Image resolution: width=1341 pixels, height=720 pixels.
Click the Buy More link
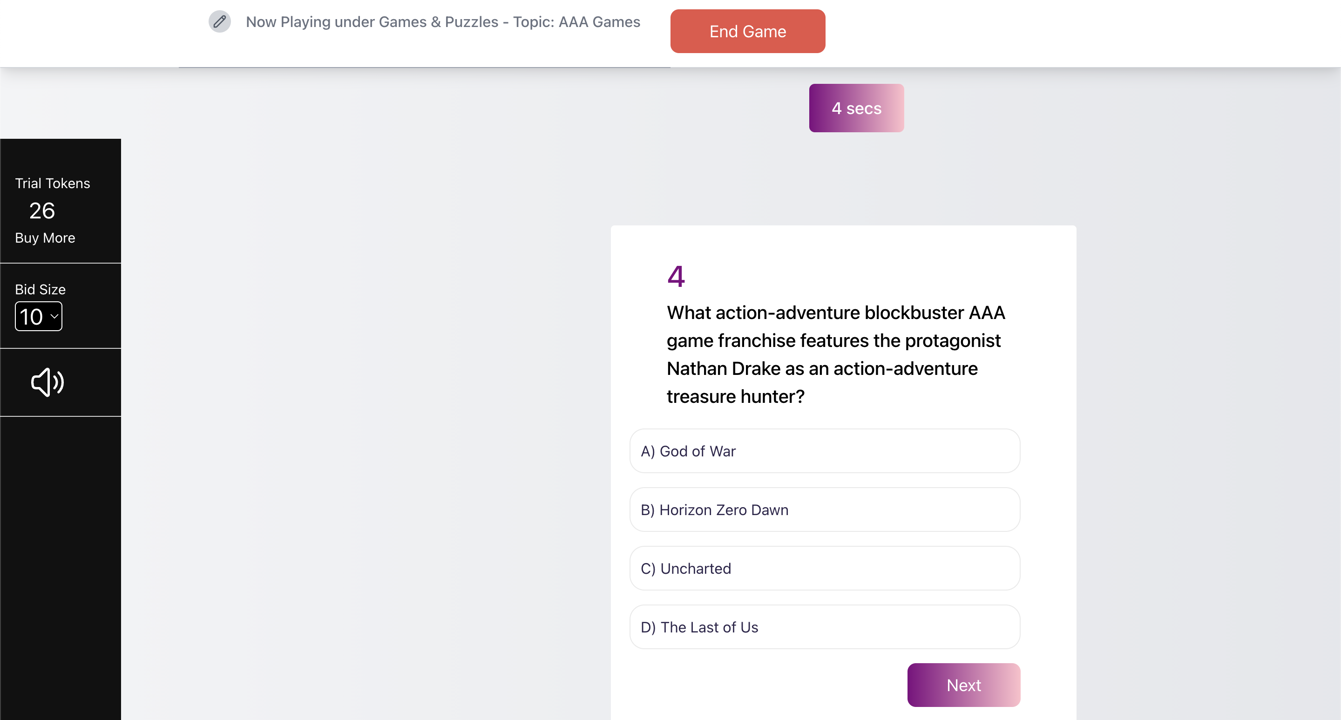pyautogui.click(x=45, y=238)
